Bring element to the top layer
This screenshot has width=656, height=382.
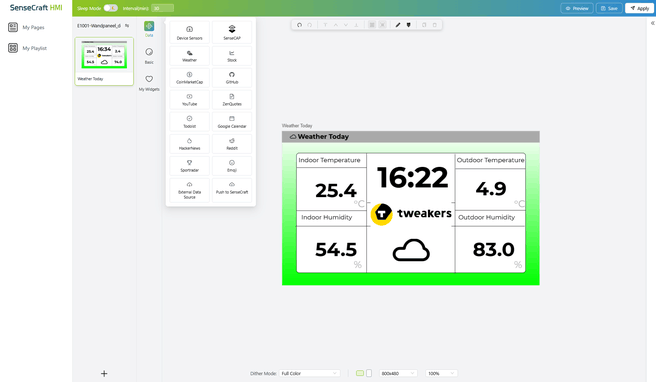click(x=325, y=25)
